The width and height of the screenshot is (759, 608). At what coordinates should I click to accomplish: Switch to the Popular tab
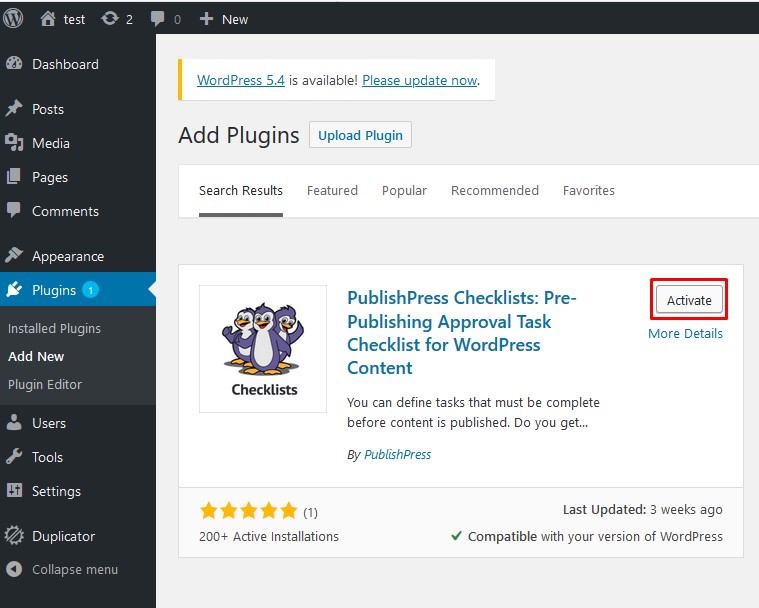(404, 190)
